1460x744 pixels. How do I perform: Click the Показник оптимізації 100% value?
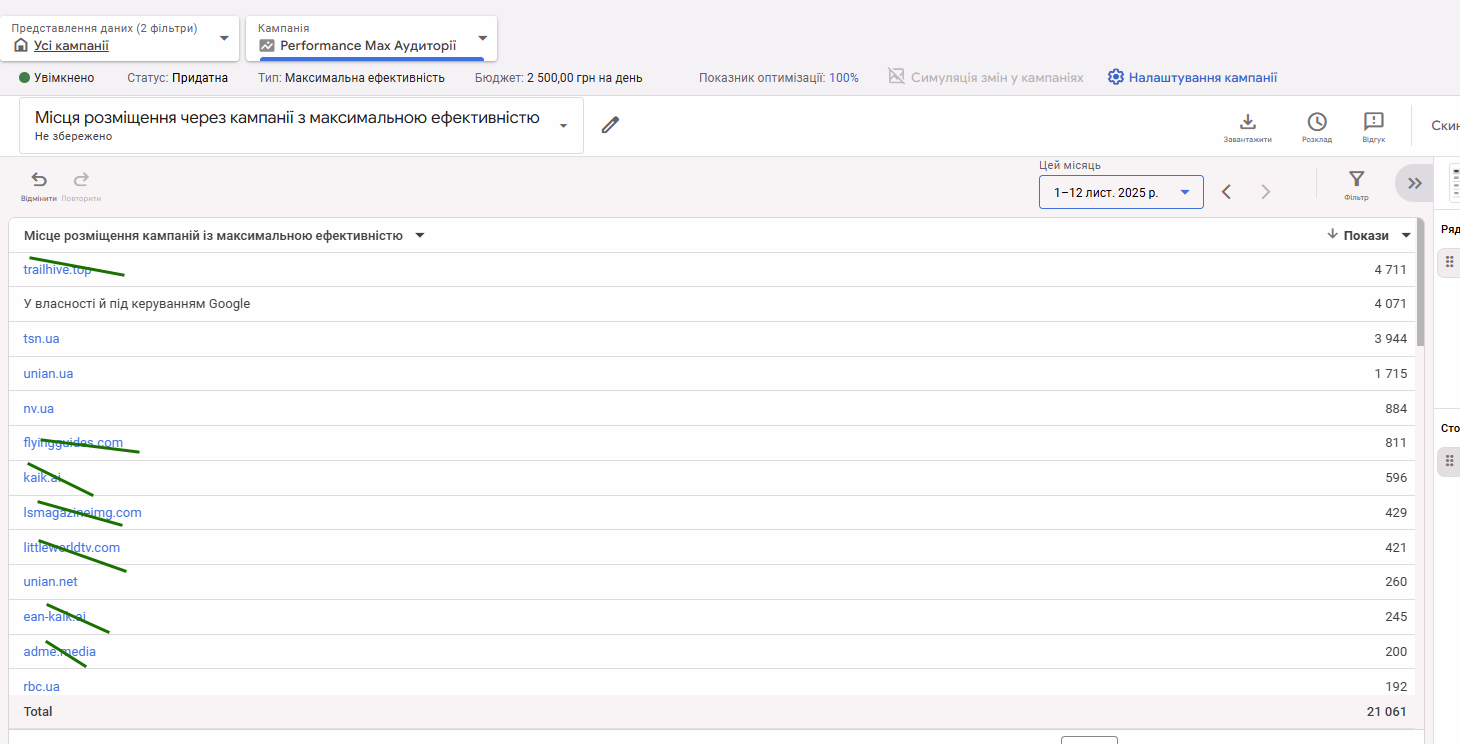(844, 78)
